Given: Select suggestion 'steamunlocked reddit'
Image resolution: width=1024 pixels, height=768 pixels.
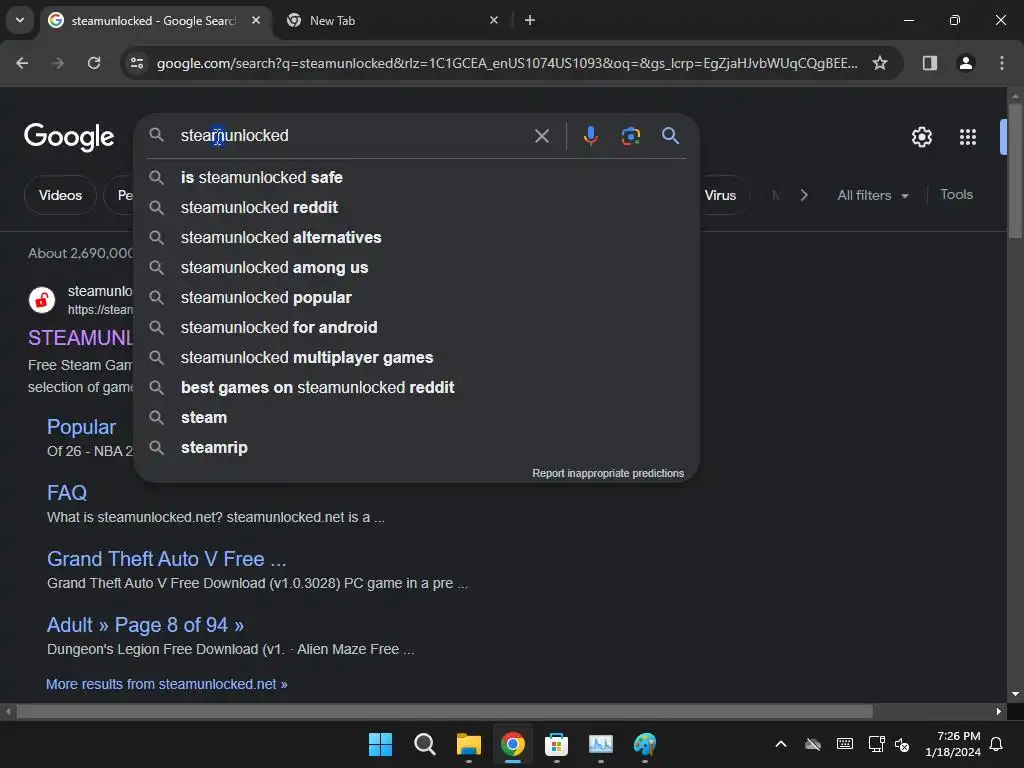Looking at the screenshot, I should click(417, 208).
